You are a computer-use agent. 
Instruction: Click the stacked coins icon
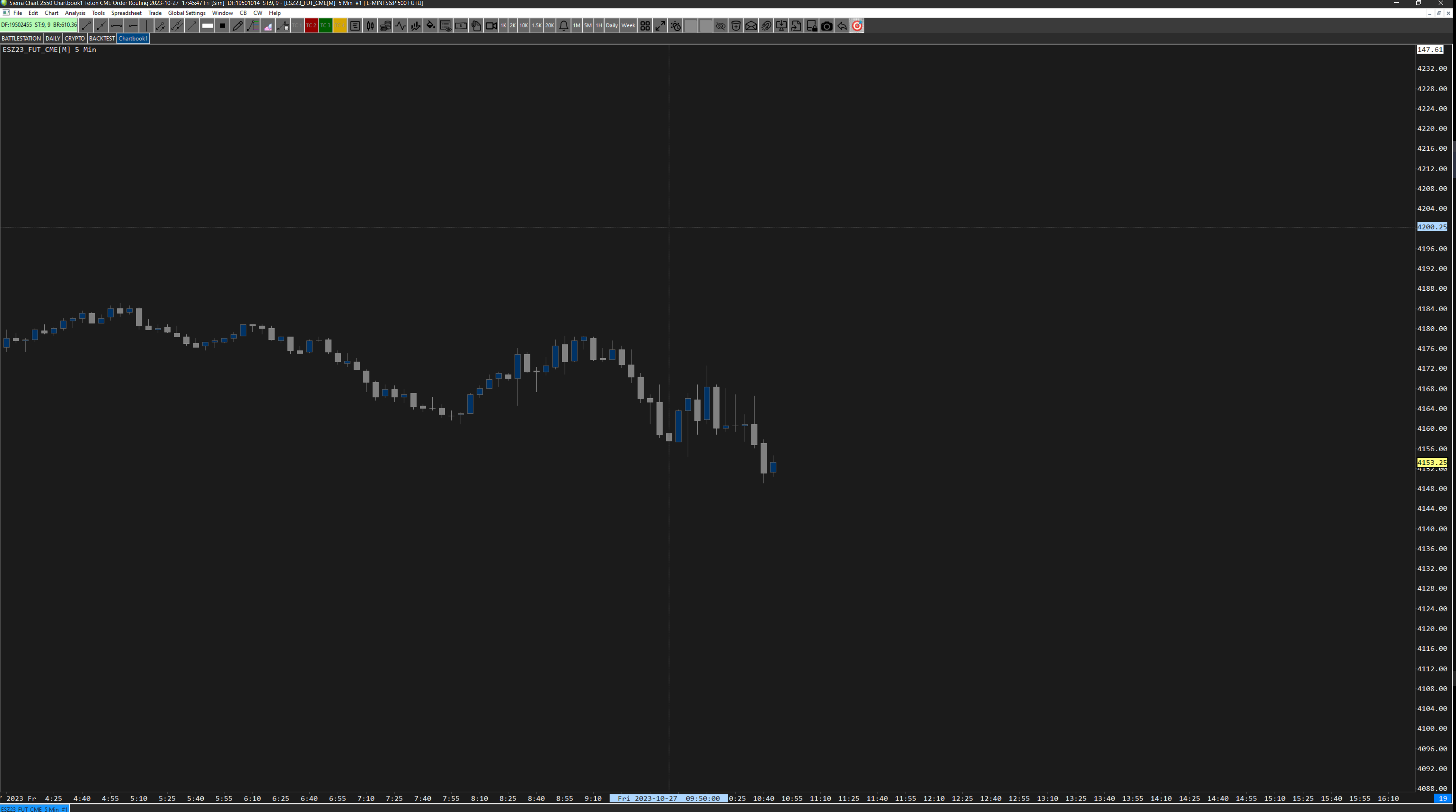click(385, 25)
